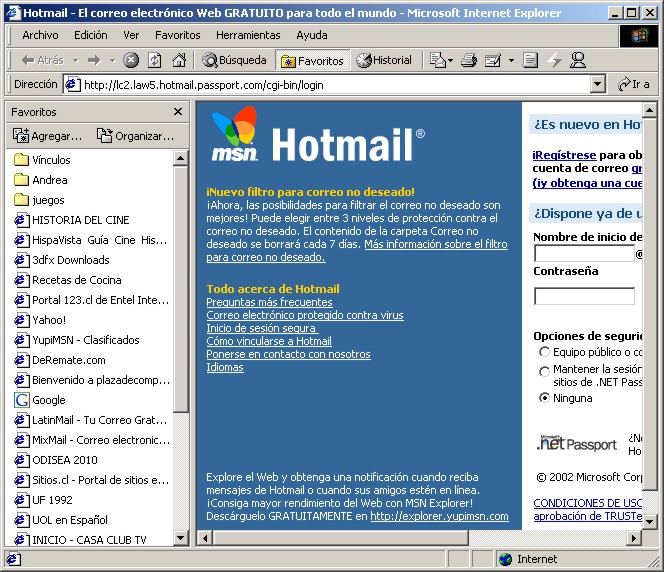The height and width of the screenshot is (572, 664).
Task: Open Inicio de sesión segura link
Action: click(x=262, y=328)
